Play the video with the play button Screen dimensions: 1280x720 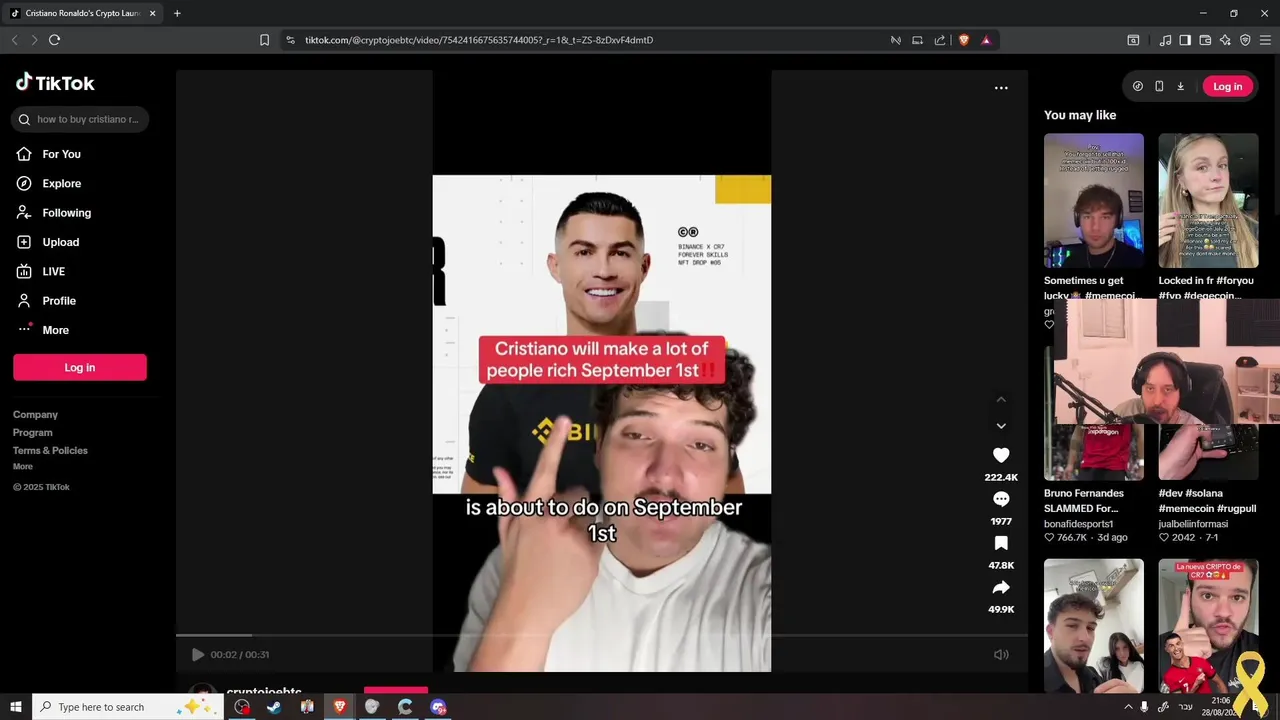[197, 654]
